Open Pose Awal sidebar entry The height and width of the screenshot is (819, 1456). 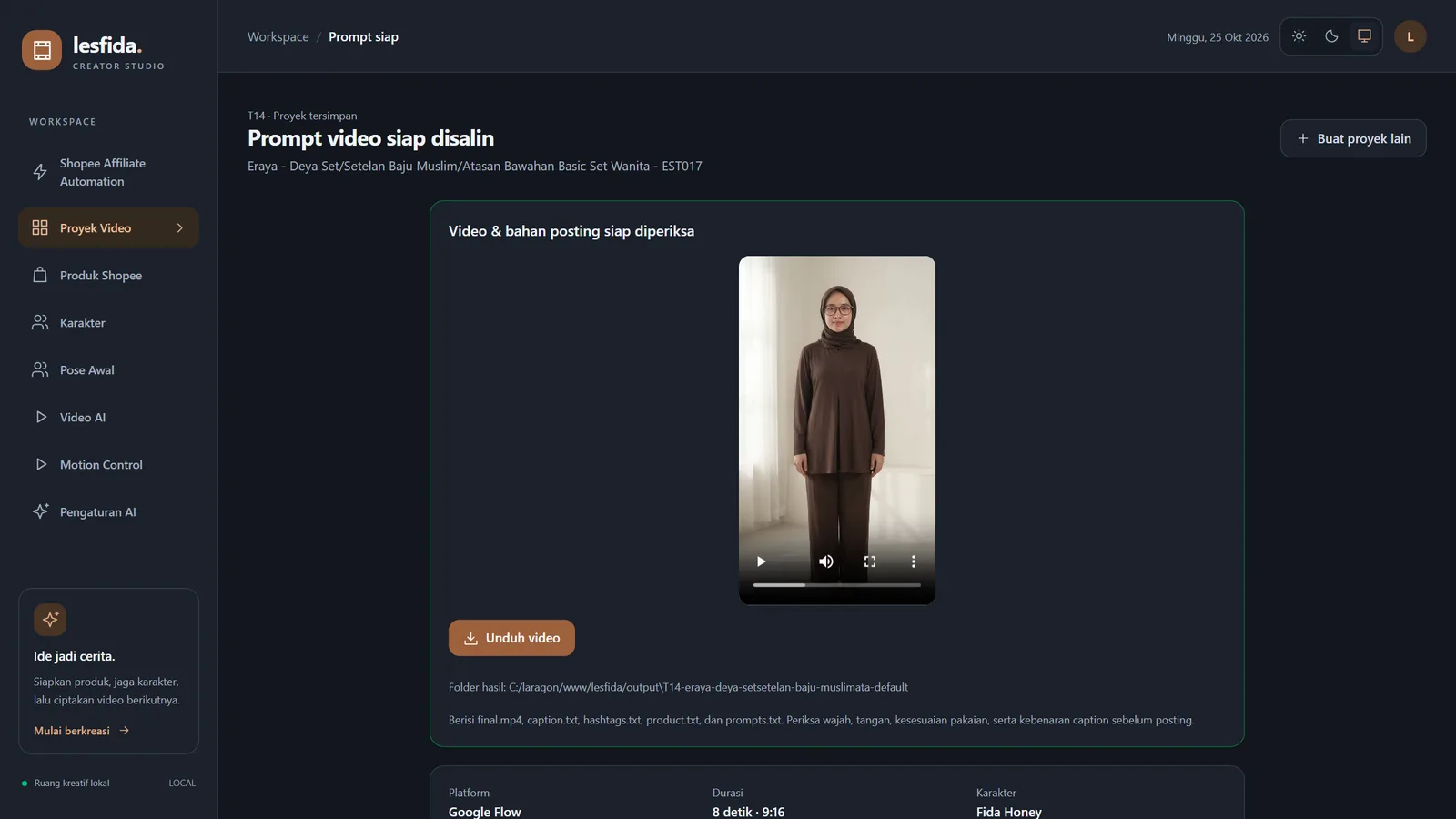point(108,370)
